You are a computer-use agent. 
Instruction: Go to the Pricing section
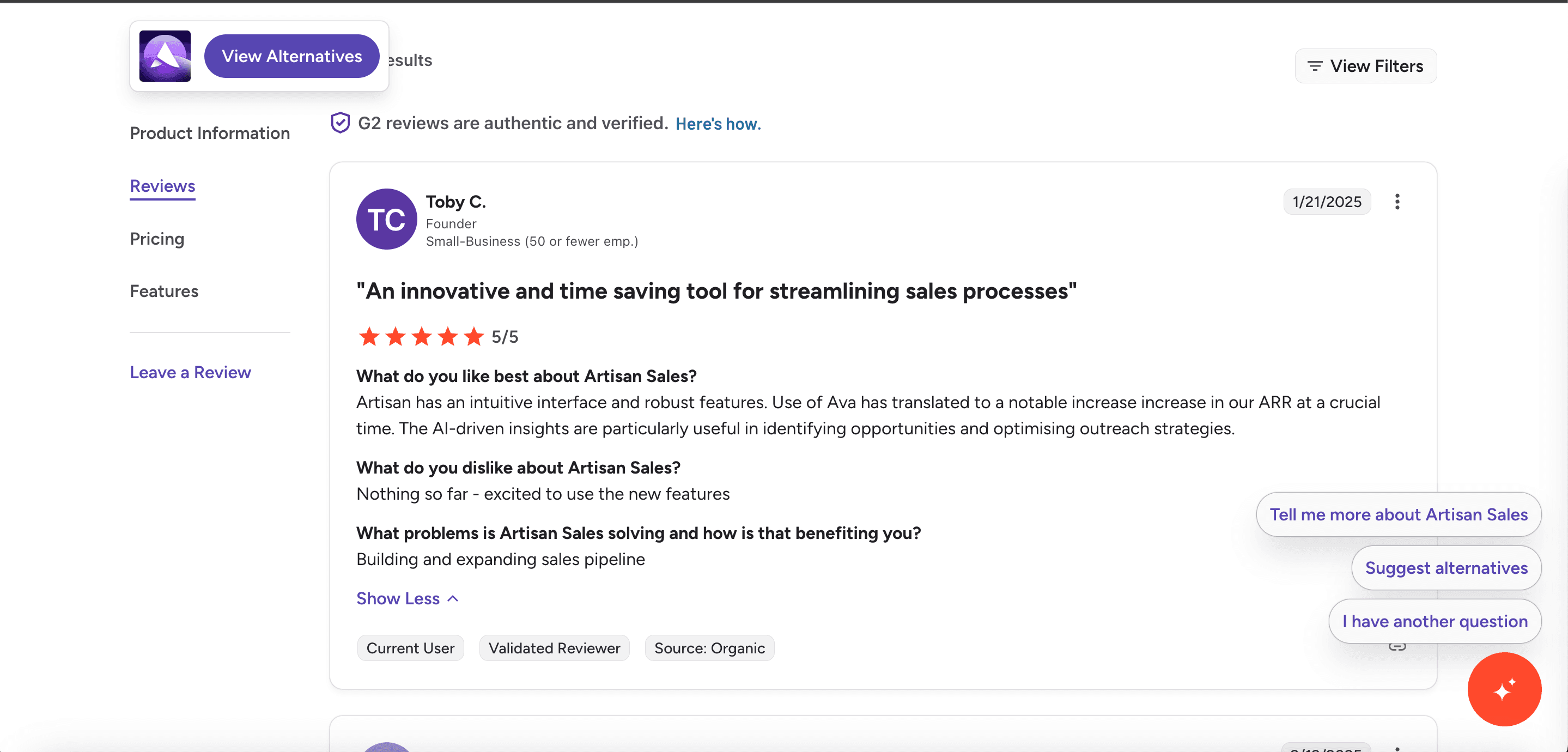(157, 239)
